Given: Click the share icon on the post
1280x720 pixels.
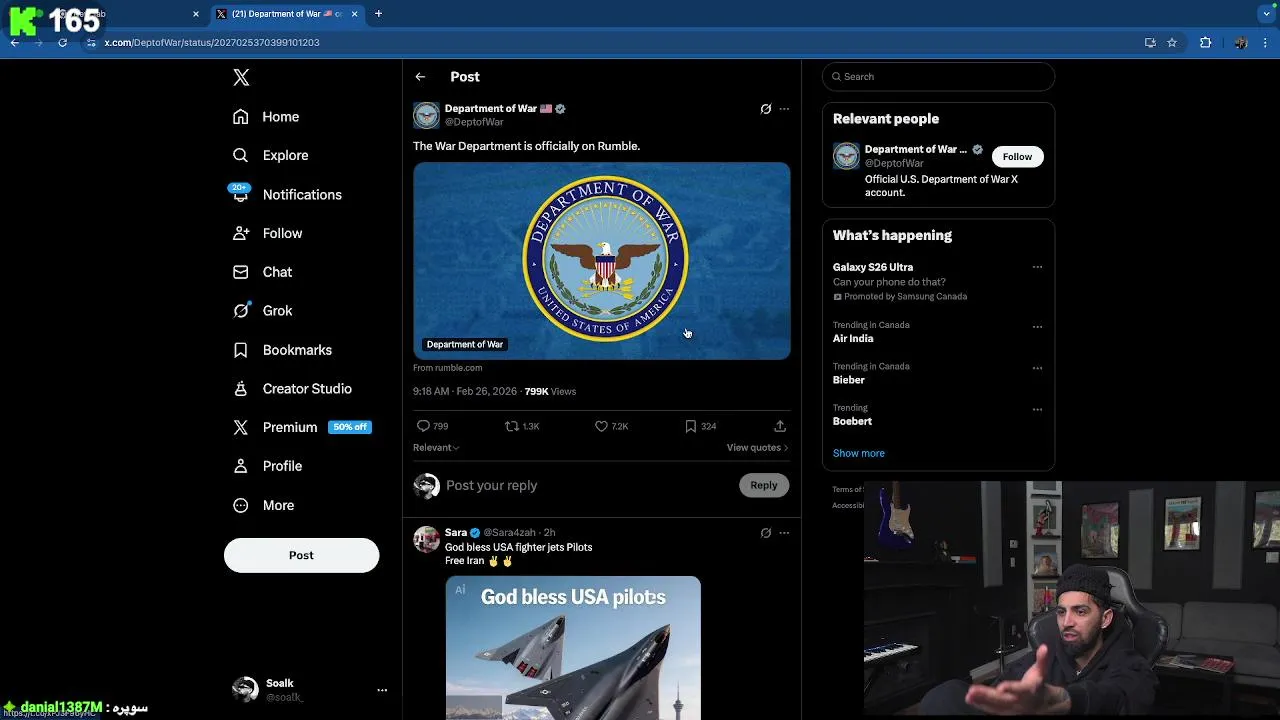Looking at the screenshot, I should pyautogui.click(x=780, y=426).
